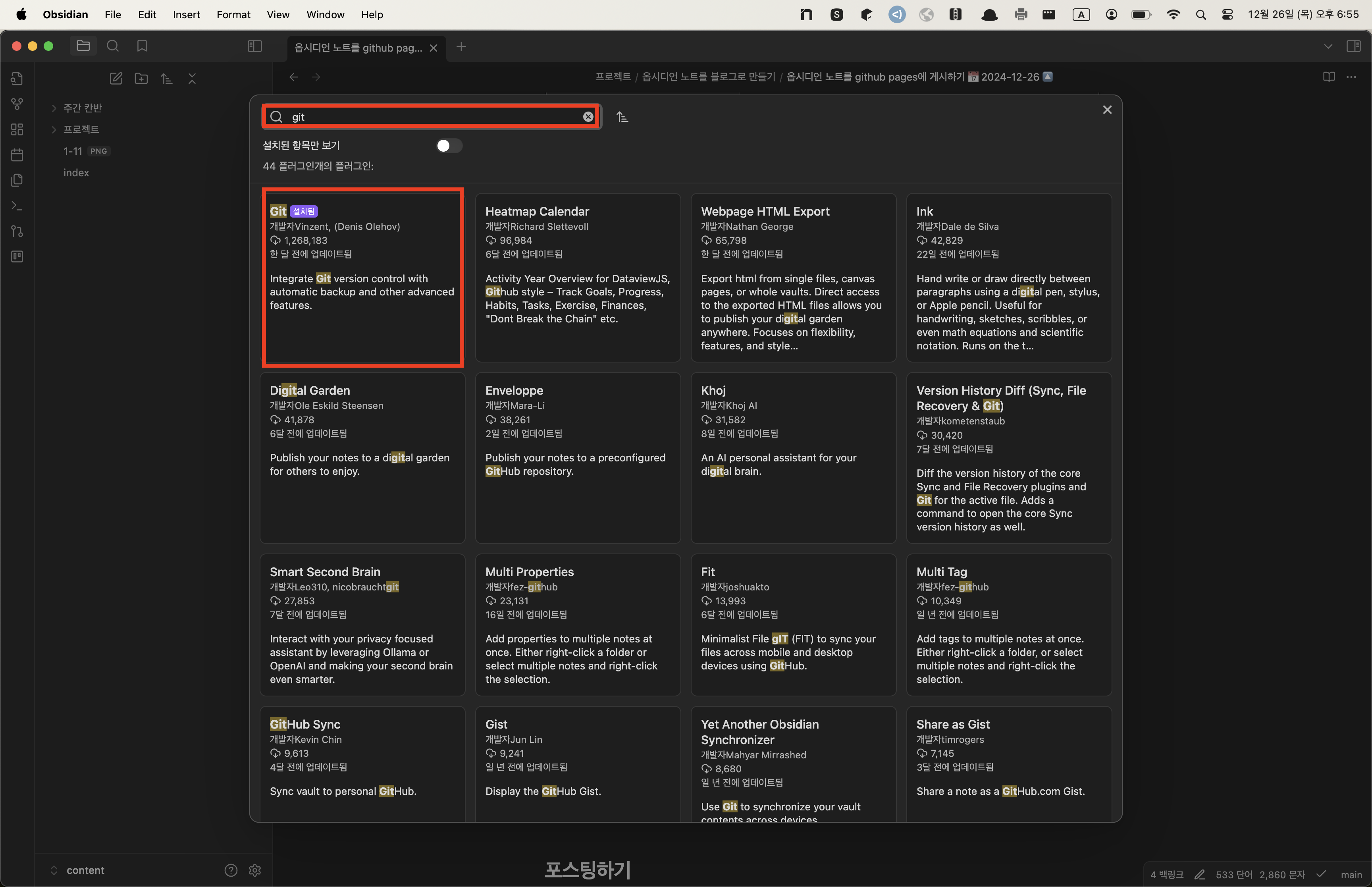Open vault help icon
Screen dimensions: 1372x887
[x=231, y=870]
